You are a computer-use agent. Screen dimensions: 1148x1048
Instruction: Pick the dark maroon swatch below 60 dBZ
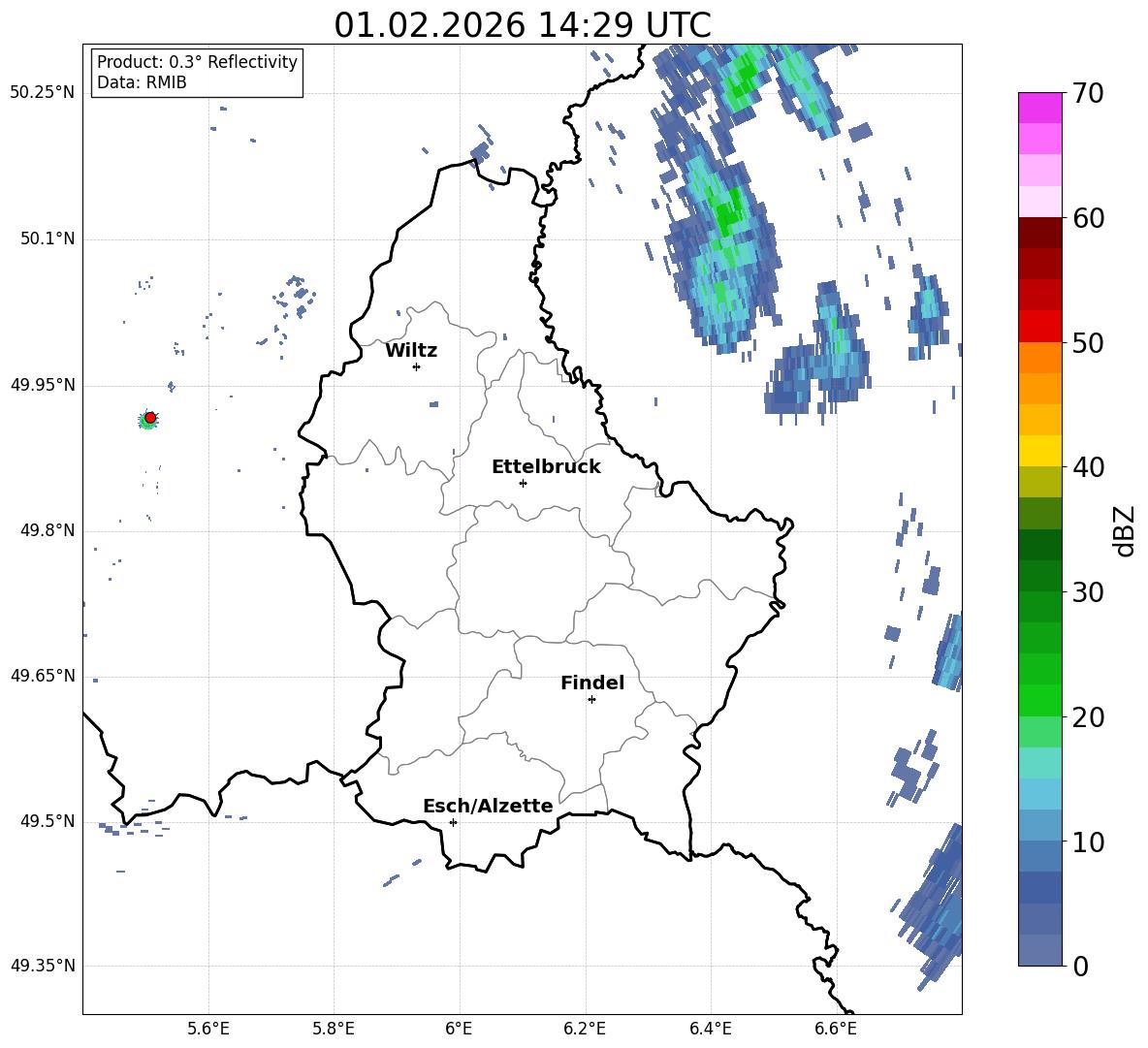click(1039, 233)
